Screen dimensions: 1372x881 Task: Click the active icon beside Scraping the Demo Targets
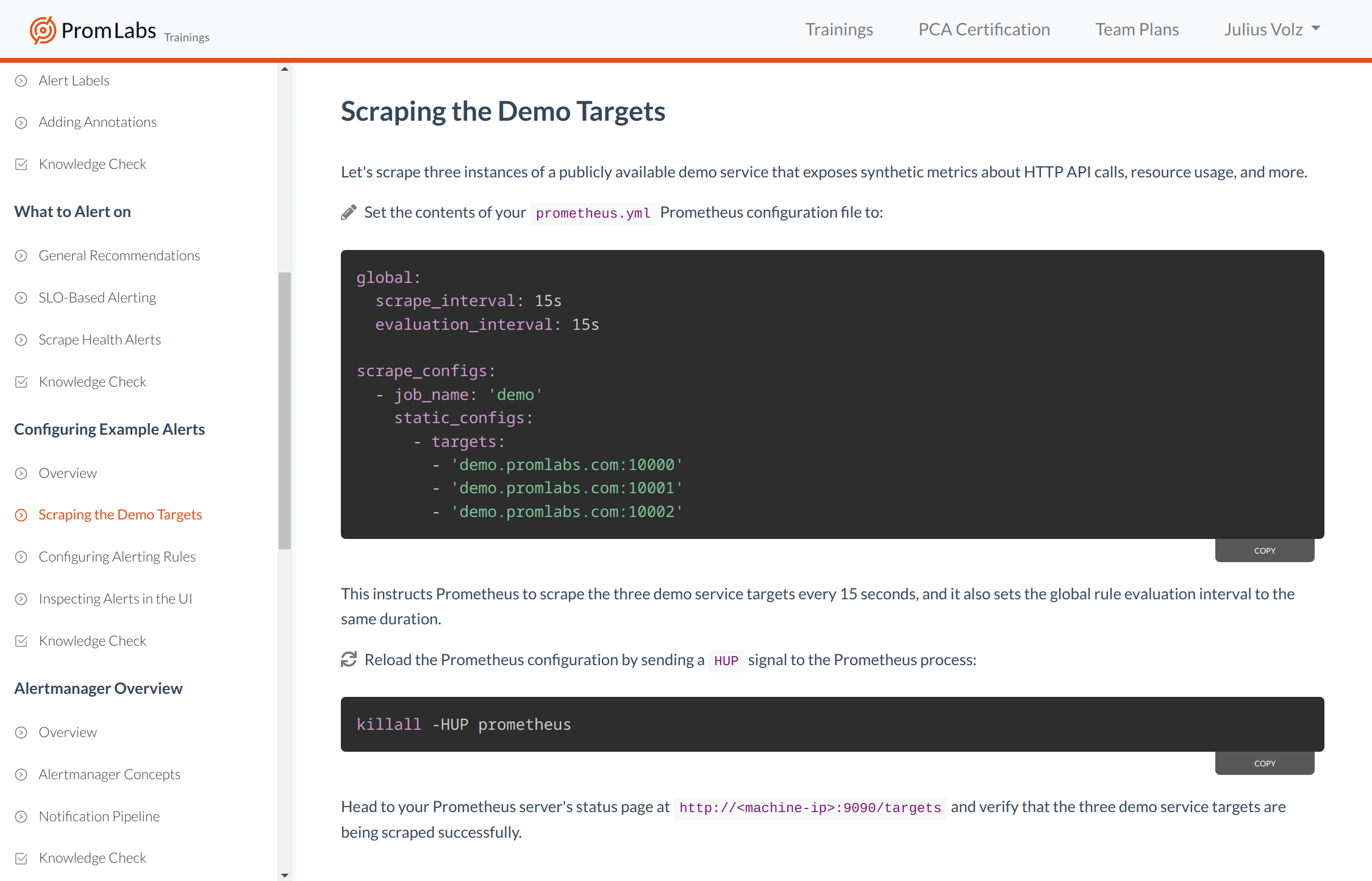(x=21, y=515)
